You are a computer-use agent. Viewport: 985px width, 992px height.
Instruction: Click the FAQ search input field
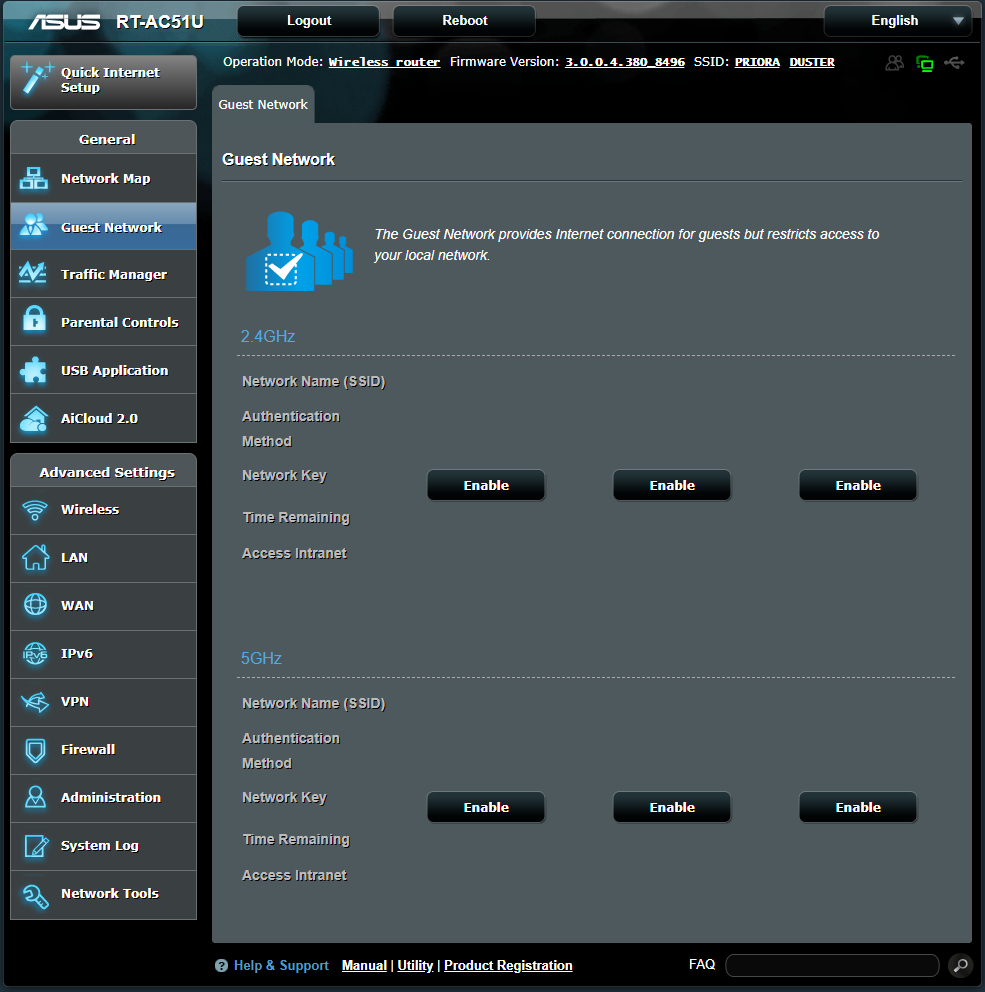pos(832,965)
